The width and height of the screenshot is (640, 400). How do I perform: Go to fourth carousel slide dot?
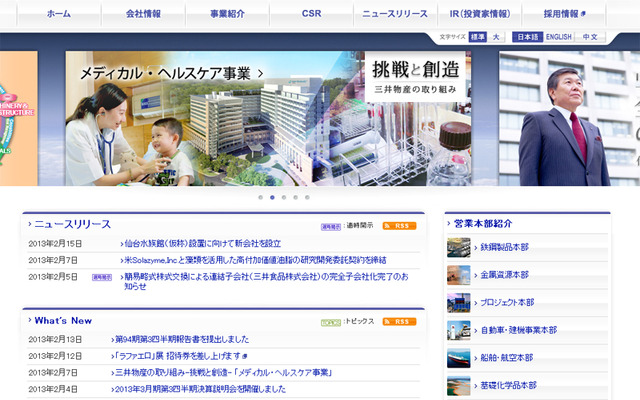click(x=296, y=198)
